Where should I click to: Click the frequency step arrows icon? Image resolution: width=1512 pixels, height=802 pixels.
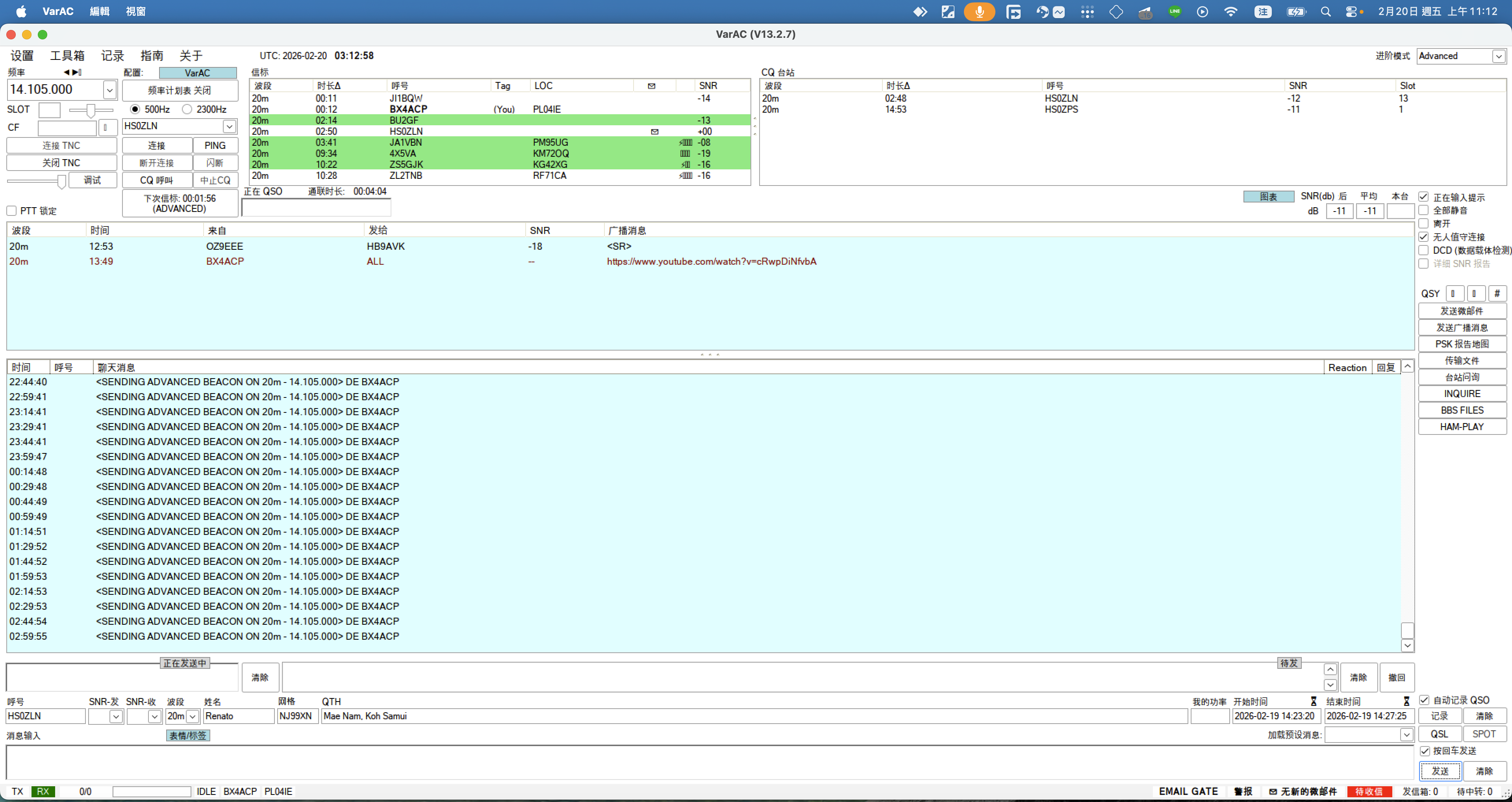tap(73, 72)
